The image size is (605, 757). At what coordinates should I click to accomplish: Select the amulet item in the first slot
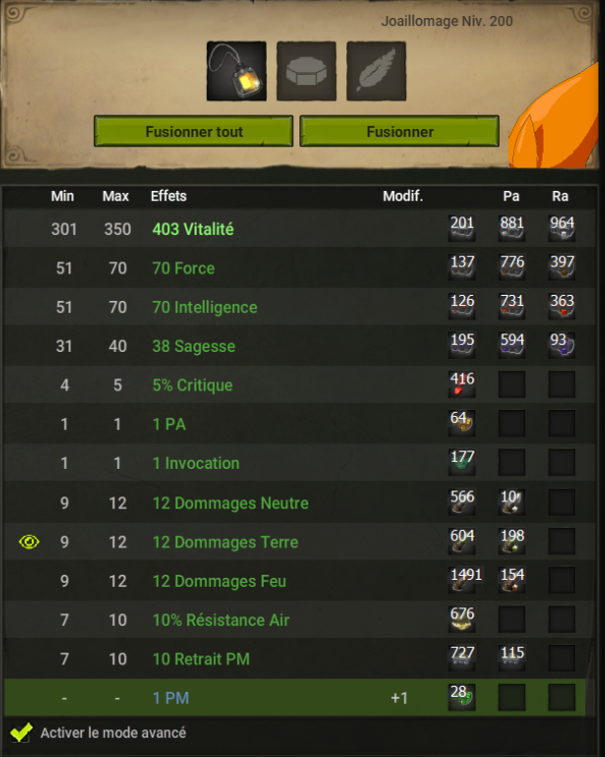pos(237,71)
